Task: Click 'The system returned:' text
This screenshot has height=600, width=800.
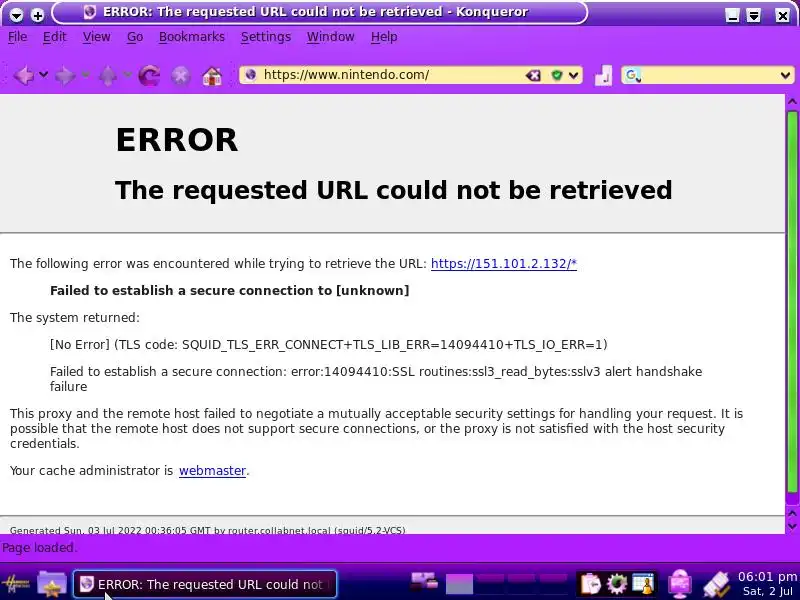Action: click(x=74, y=318)
